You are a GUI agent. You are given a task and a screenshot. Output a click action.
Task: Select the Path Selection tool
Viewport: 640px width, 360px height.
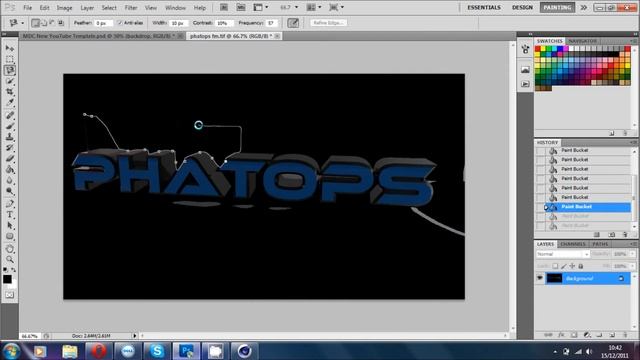click(10, 225)
